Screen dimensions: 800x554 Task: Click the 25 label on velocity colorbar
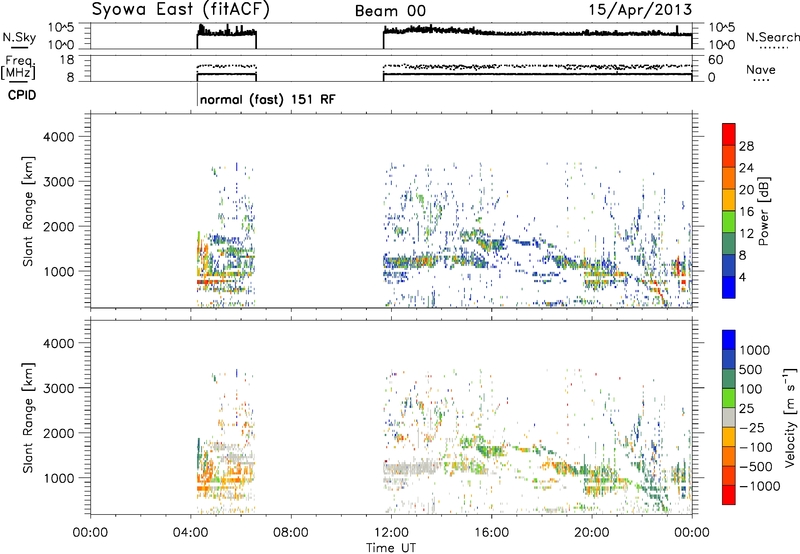pyautogui.click(x=746, y=409)
